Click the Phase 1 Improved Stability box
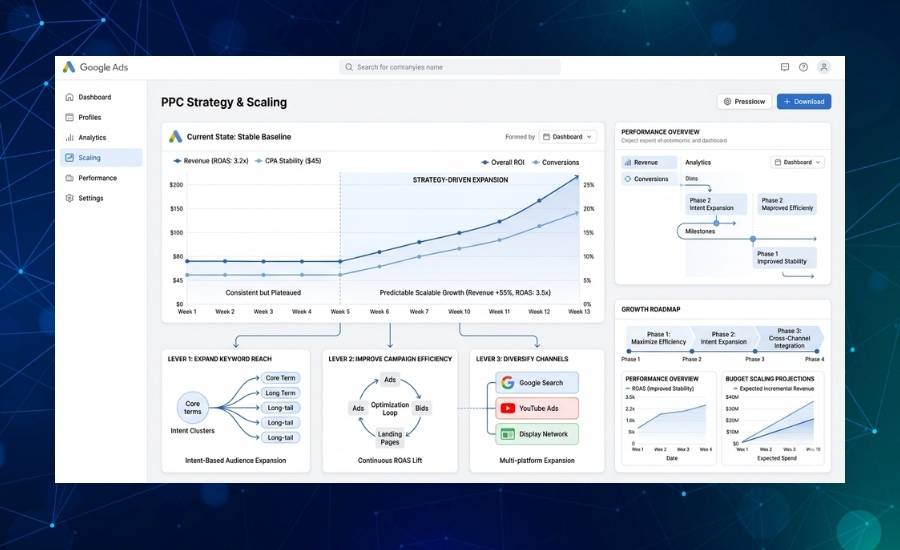 pyautogui.click(x=784, y=257)
